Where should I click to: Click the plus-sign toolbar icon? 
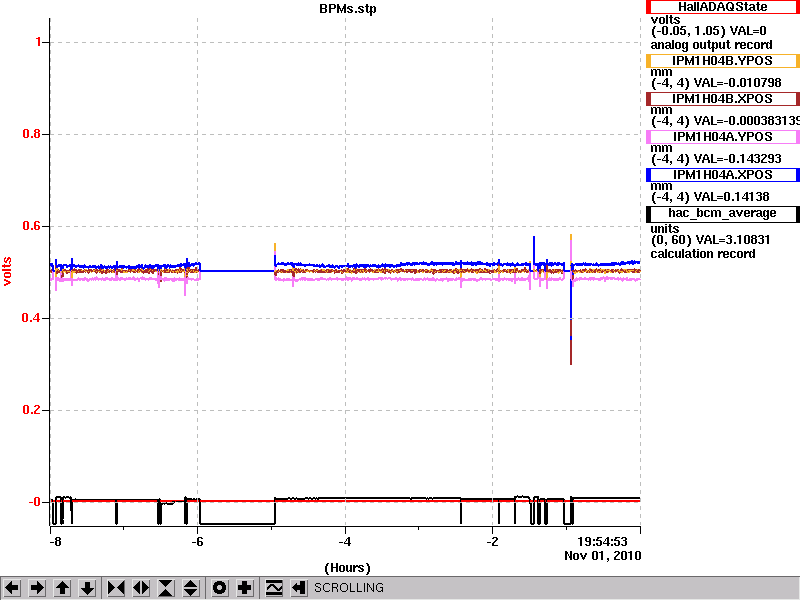[x=244, y=588]
